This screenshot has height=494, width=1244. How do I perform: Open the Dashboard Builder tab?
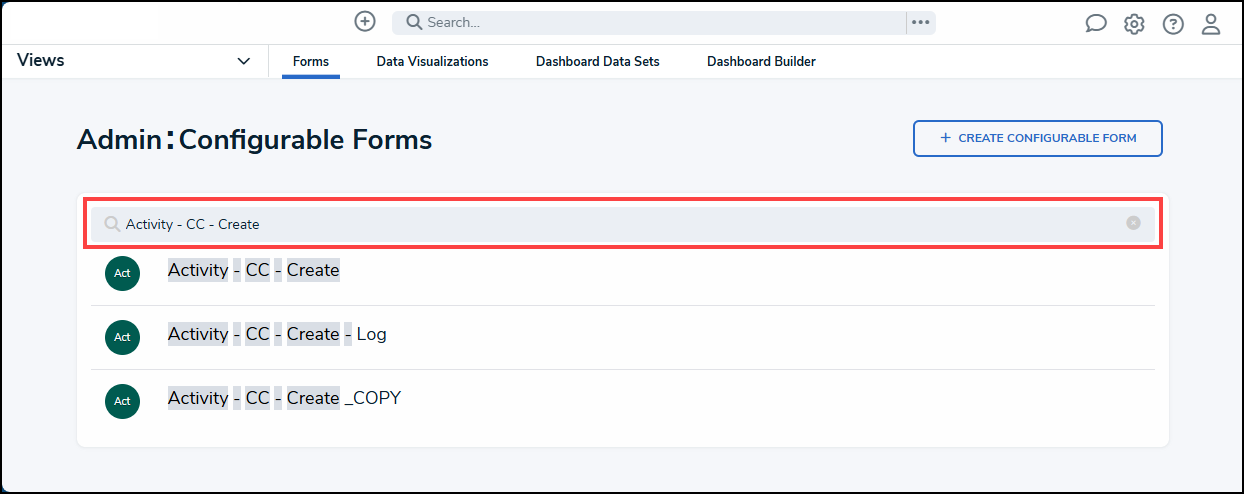761,62
